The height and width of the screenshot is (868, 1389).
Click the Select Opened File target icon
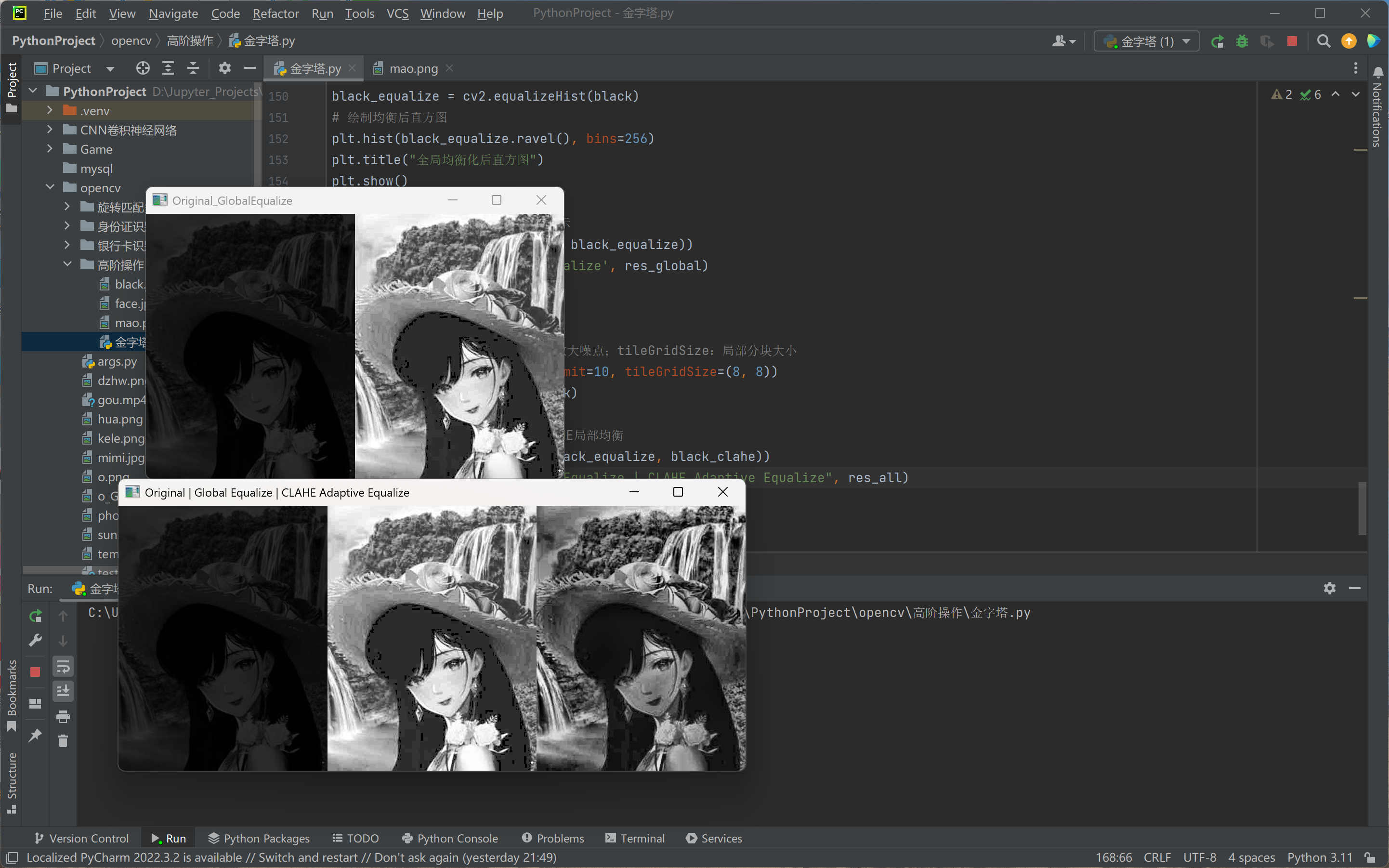click(x=143, y=68)
